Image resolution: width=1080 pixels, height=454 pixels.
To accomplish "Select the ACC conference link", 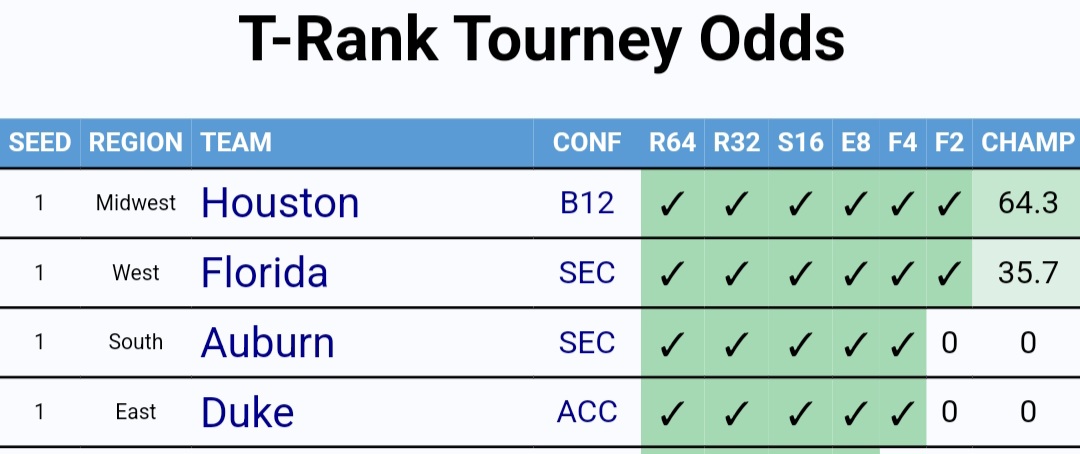I will [x=587, y=412].
